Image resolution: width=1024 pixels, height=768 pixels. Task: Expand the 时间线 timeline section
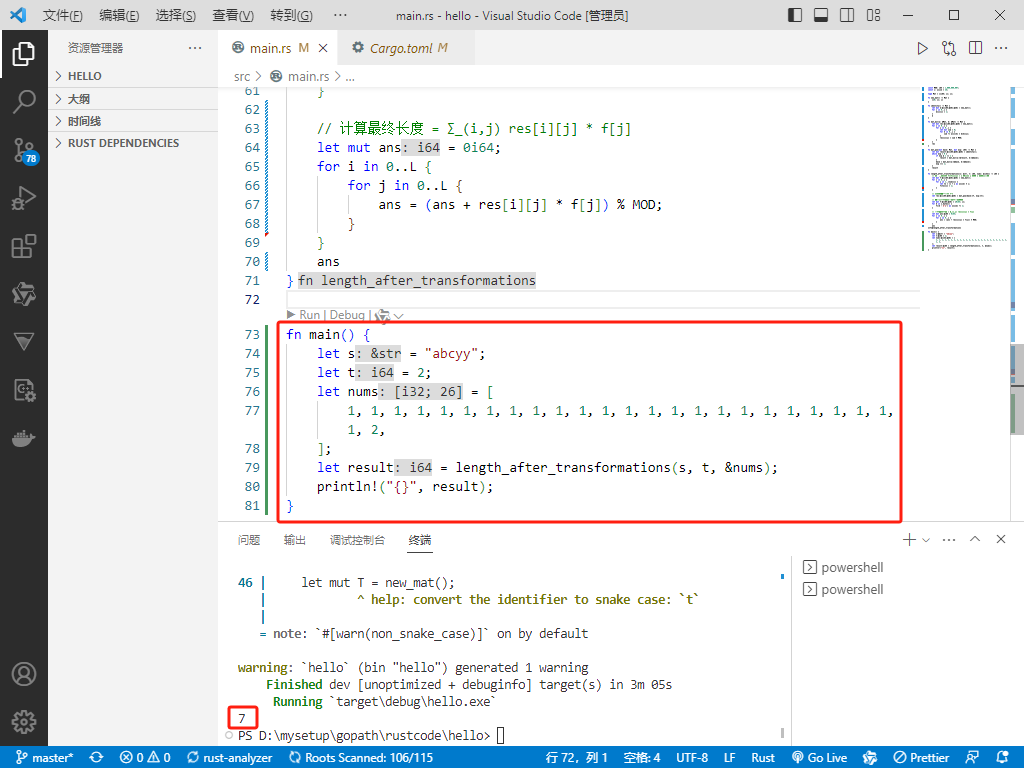(x=133, y=121)
